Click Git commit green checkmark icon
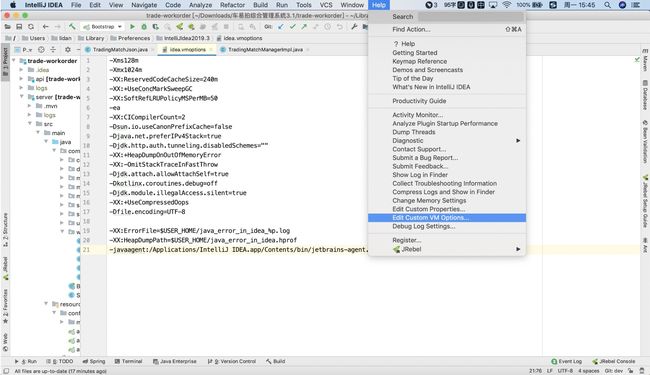 click(293, 27)
